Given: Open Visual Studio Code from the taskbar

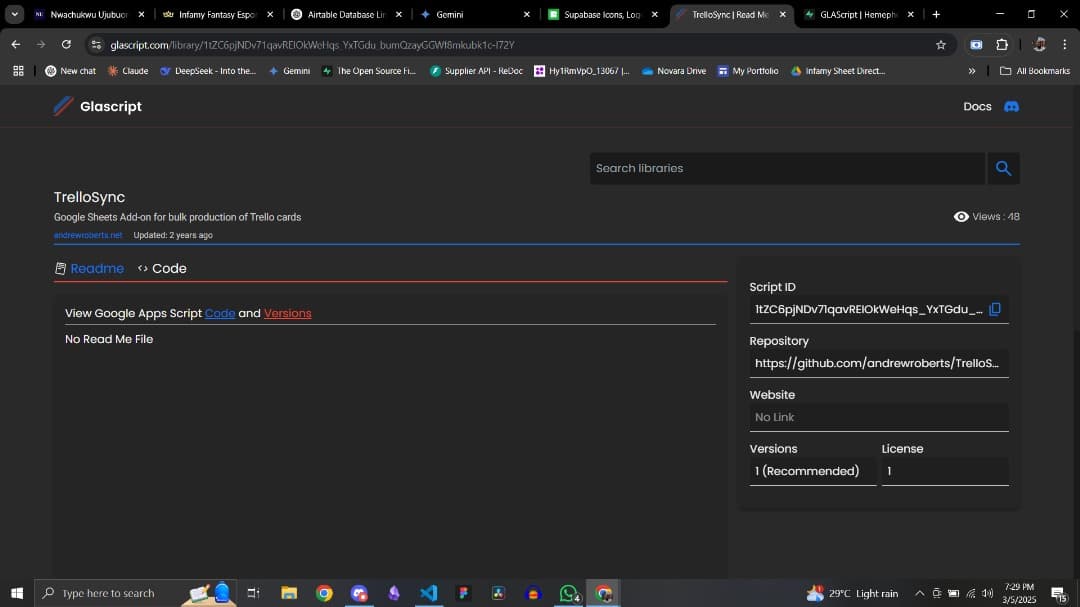Looking at the screenshot, I should tap(428, 593).
